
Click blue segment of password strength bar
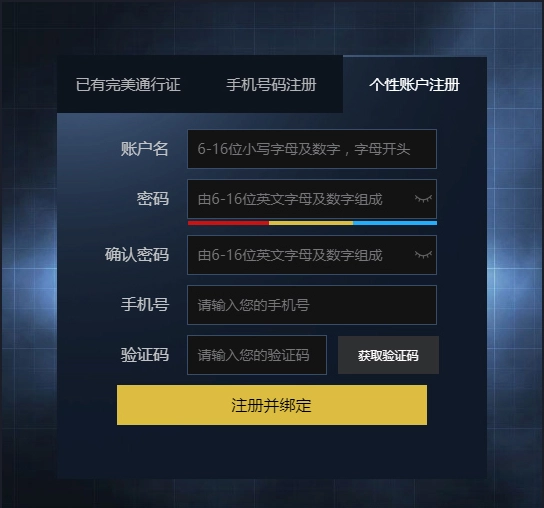pyautogui.click(x=395, y=223)
